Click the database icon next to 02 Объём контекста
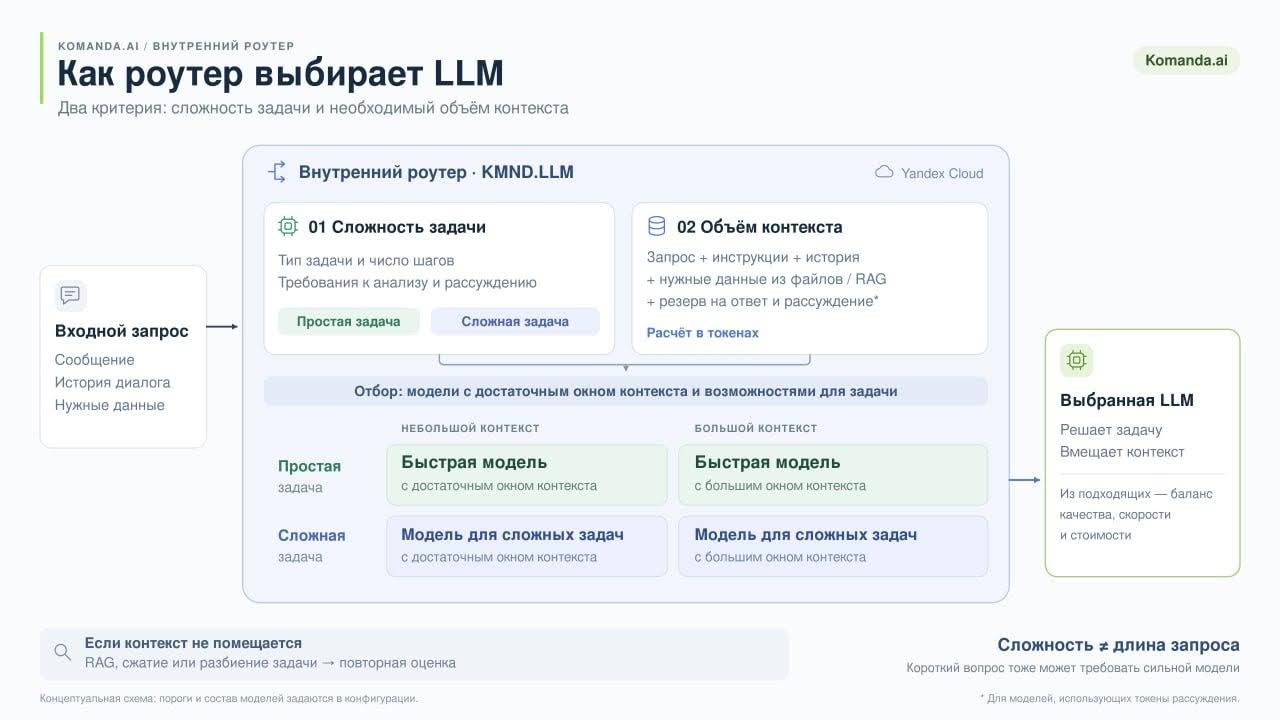1280x720 pixels. [x=657, y=227]
